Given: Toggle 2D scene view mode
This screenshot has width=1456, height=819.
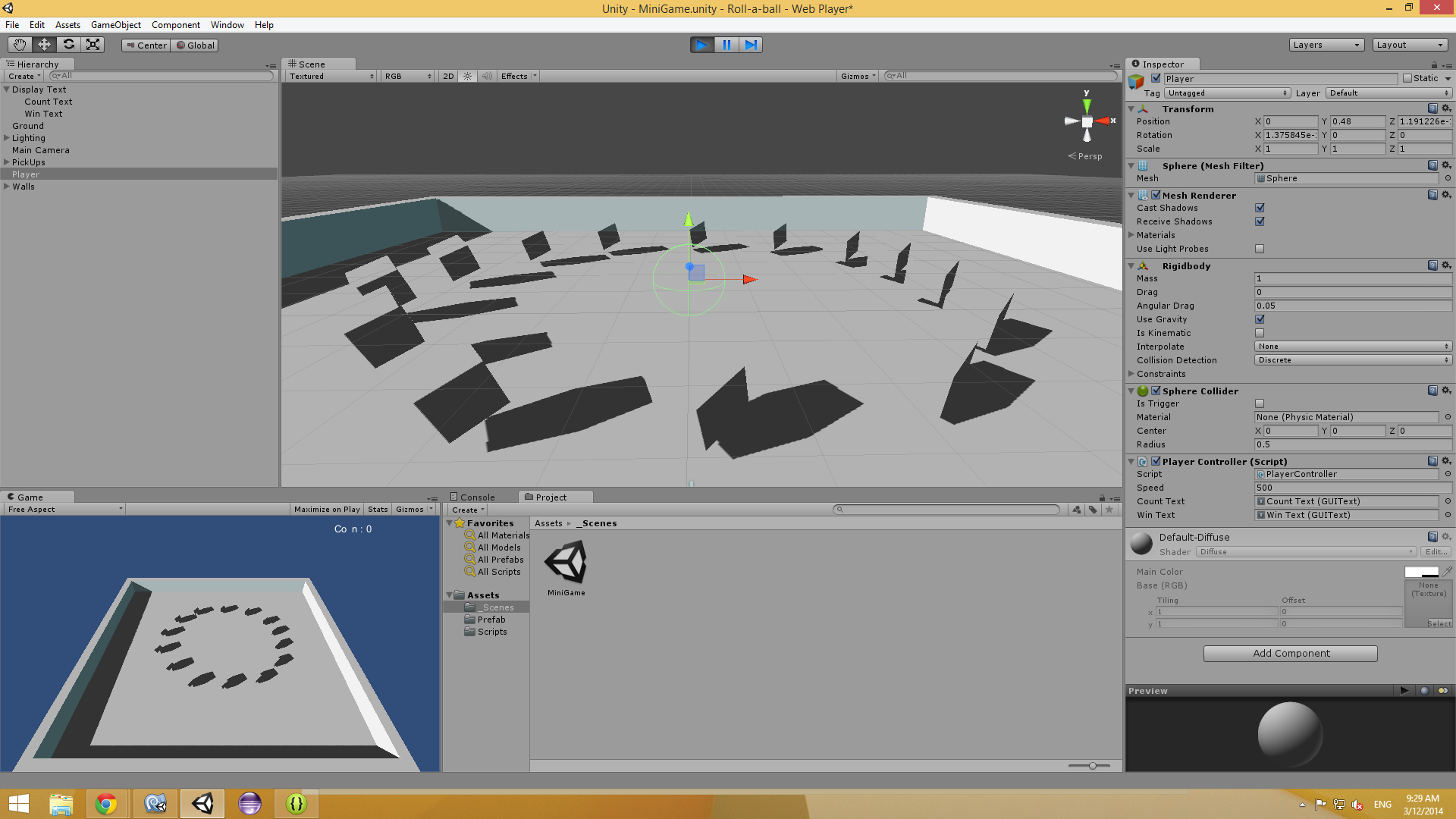Looking at the screenshot, I should (x=448, y=76).
